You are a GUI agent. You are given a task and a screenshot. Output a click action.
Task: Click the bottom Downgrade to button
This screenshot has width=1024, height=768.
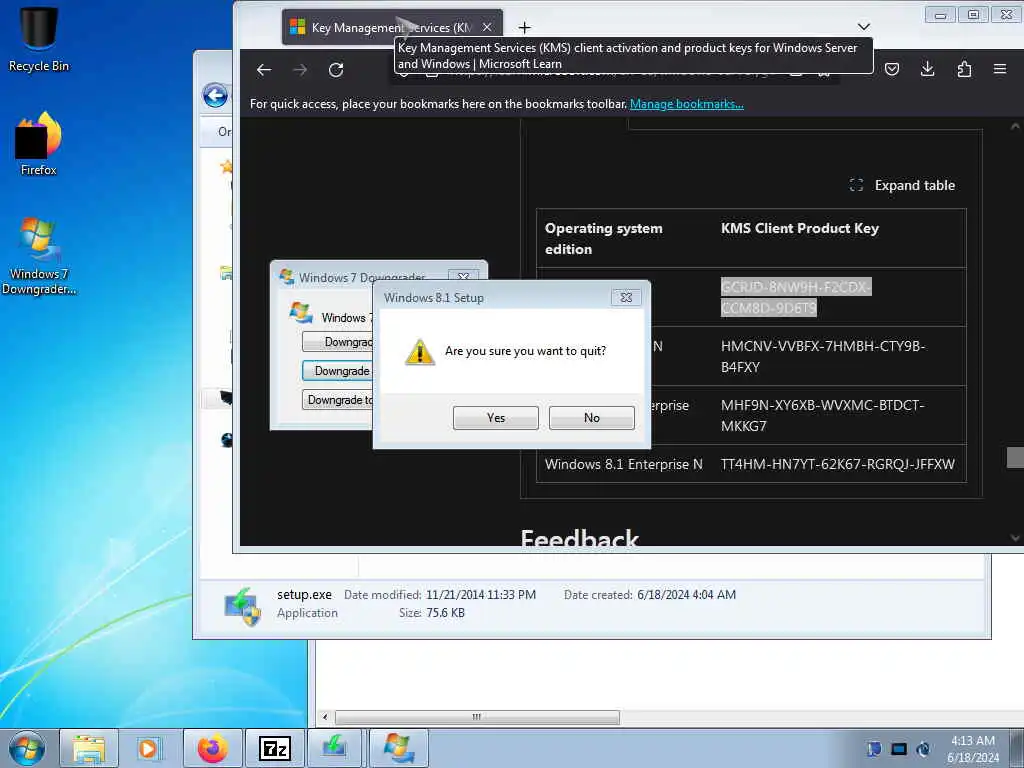tap(338, 400)
